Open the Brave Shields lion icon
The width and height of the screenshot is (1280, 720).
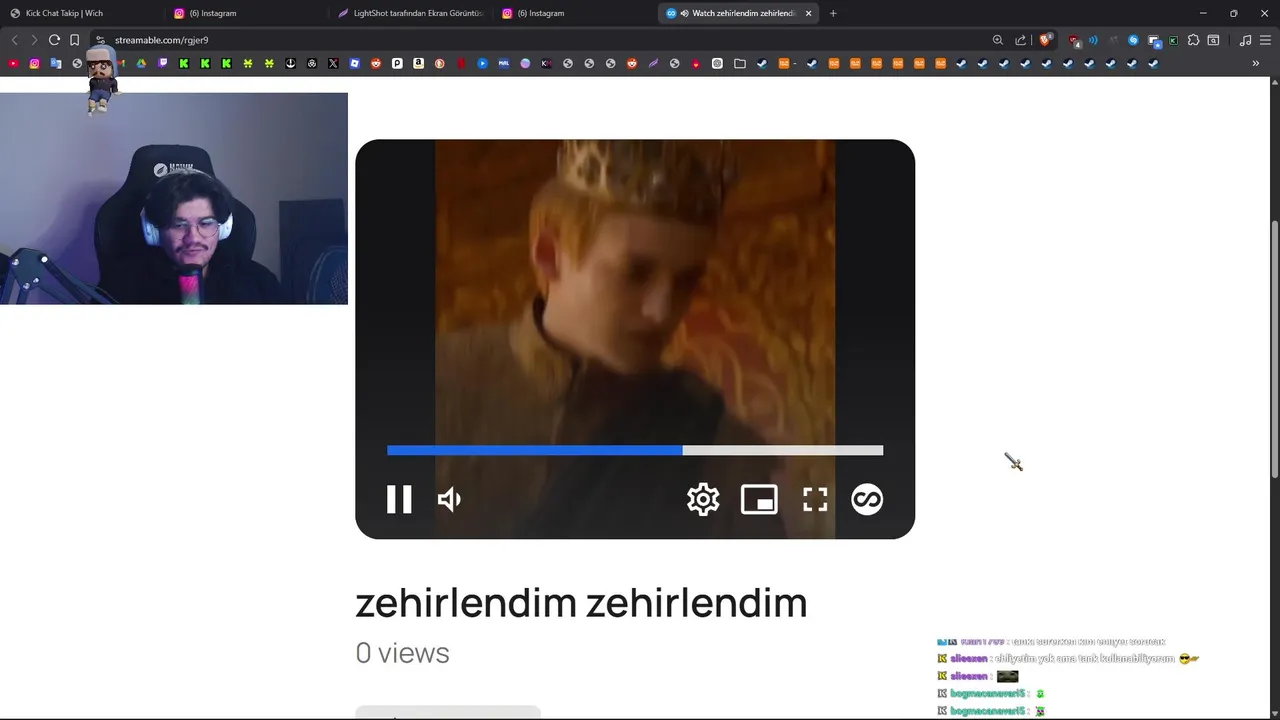(x=1045, y=40)
